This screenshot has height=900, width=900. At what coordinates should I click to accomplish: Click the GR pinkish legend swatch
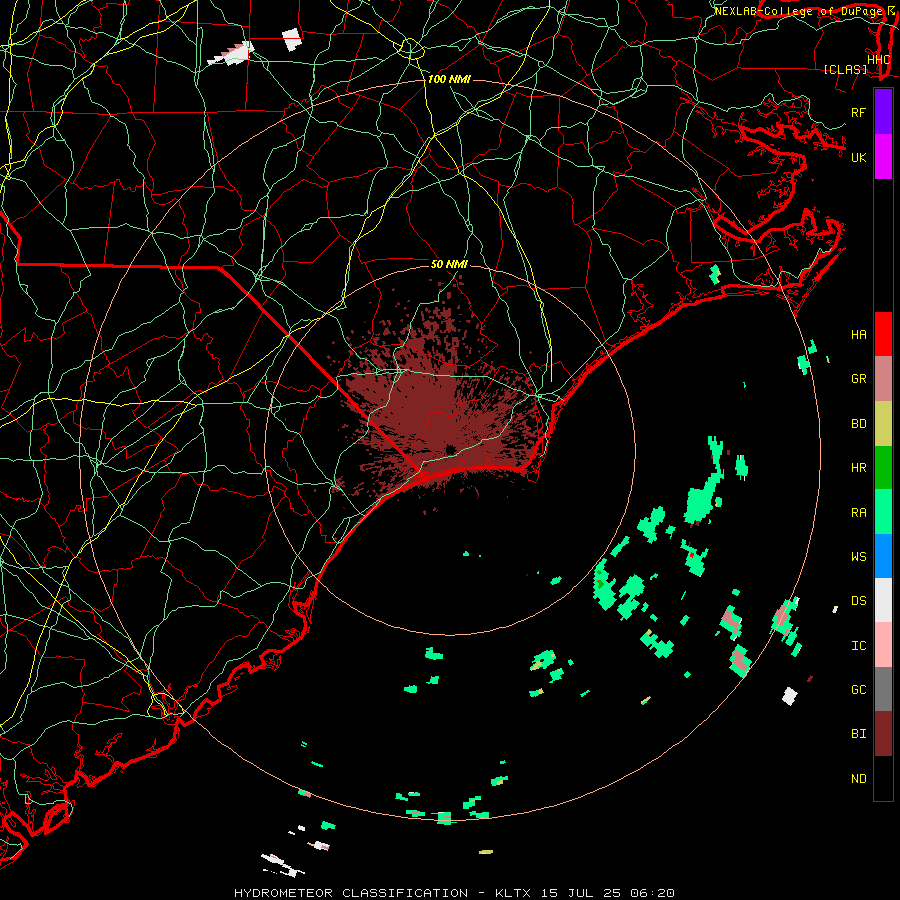tap(883, 379)
